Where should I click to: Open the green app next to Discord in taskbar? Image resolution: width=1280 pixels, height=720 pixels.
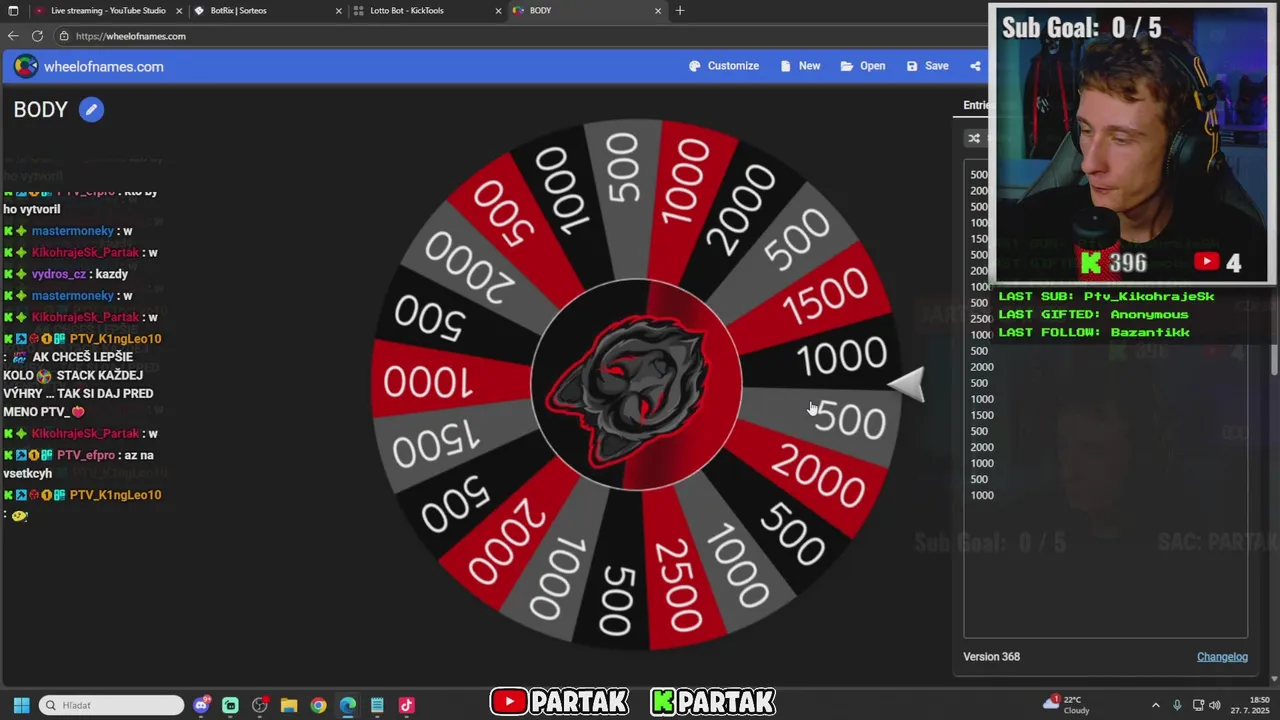(x=231, y=705)
